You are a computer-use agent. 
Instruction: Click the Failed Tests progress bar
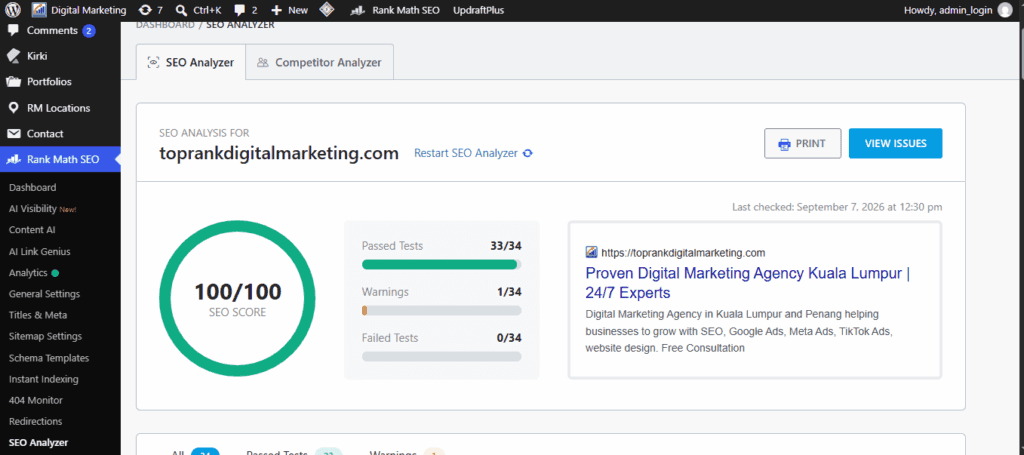441,356
